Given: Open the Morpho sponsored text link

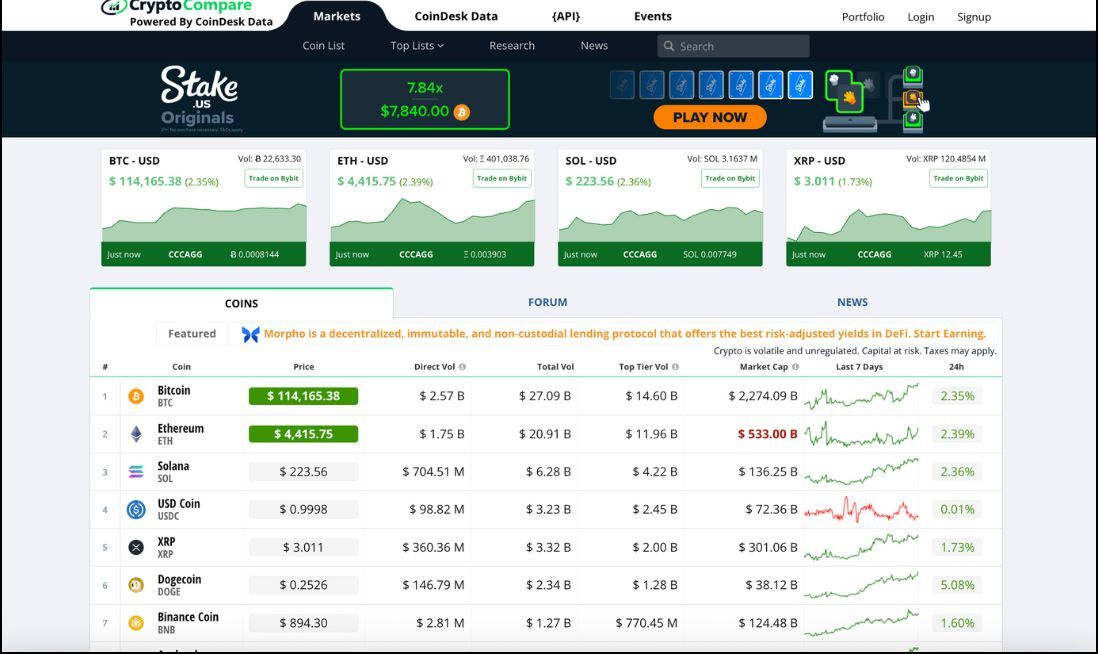Looking at the screenshot, I should [625, 334].
